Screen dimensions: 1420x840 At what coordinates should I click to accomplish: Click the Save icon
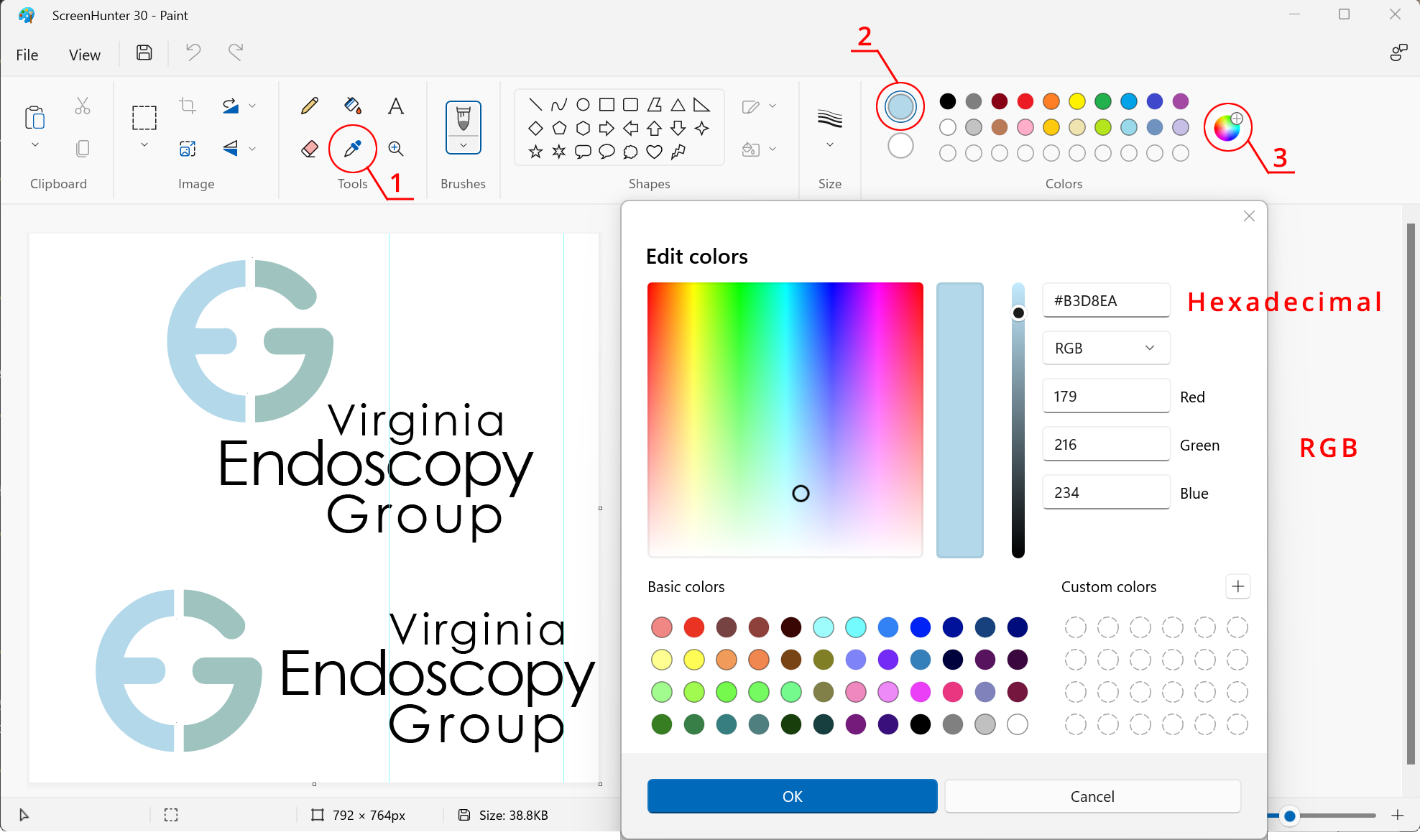[x=143, y=52]
